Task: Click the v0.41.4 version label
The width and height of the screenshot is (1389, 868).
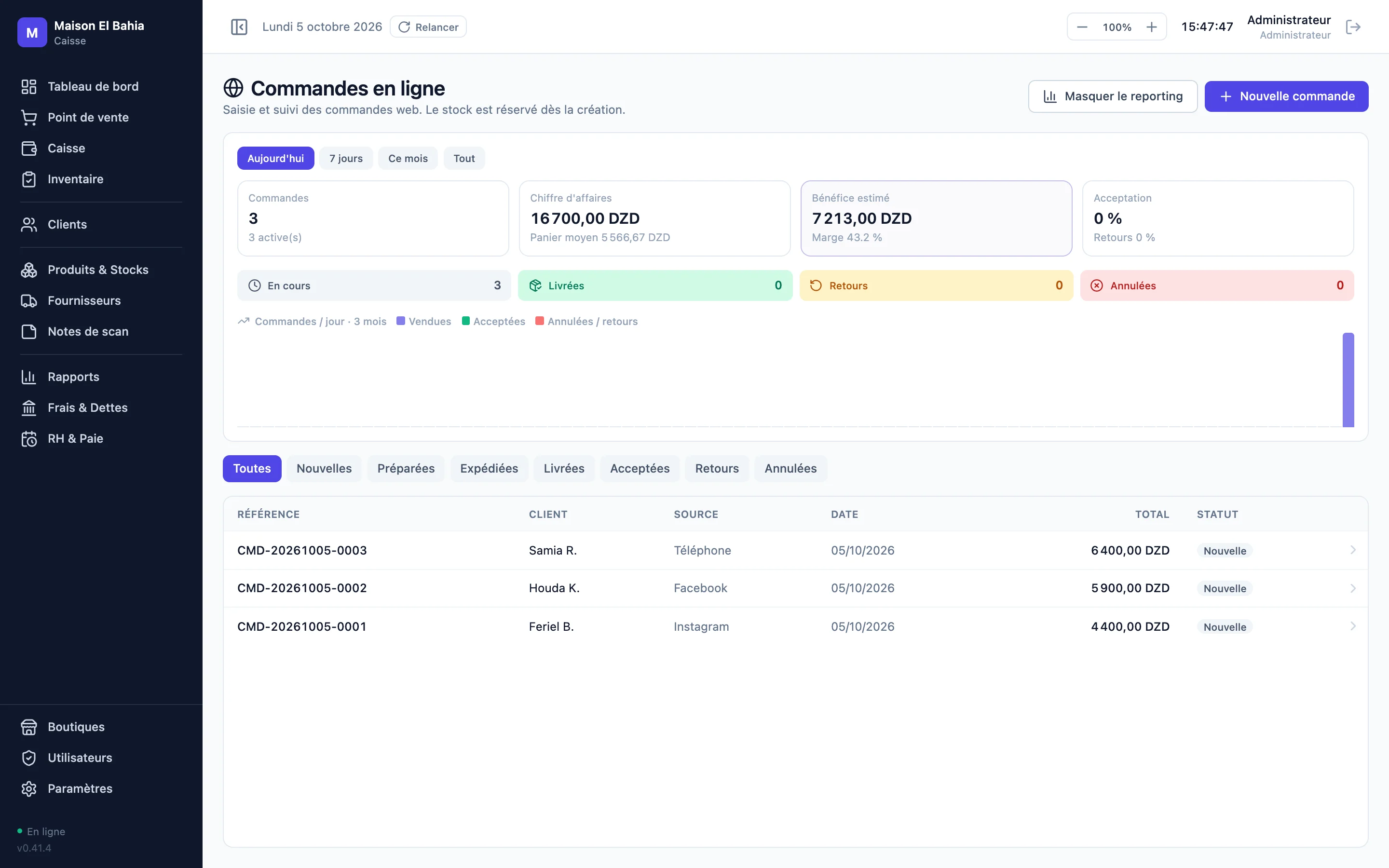Action: (34, 848)
